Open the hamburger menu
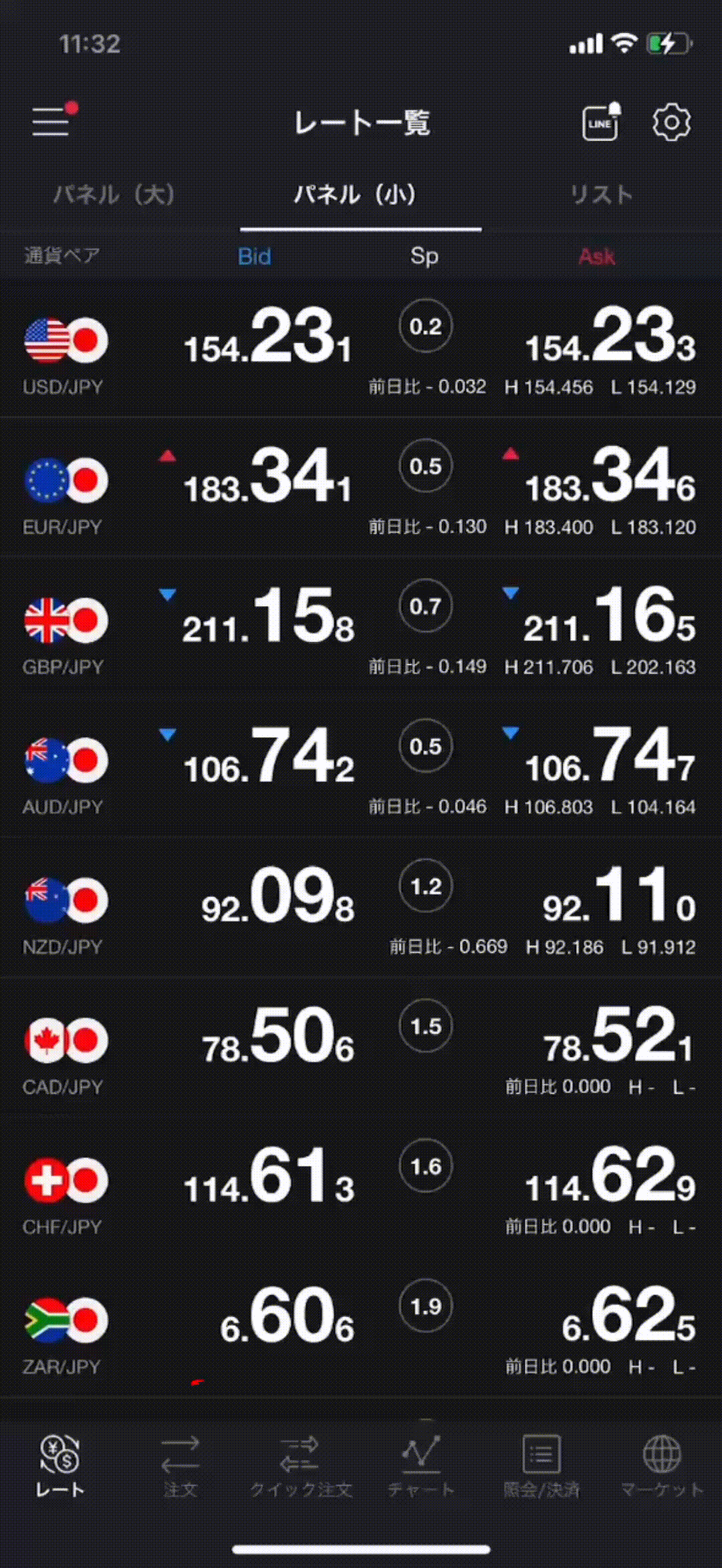This screenshot has height=1568, width=722. coord(52,122)
